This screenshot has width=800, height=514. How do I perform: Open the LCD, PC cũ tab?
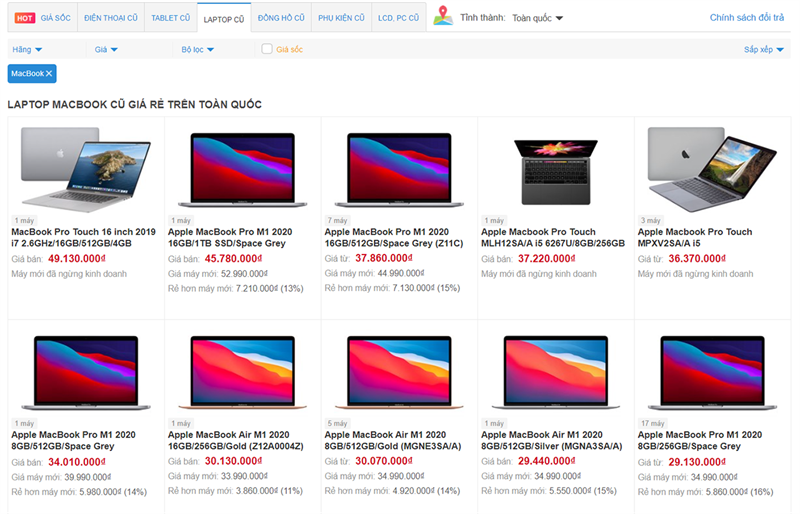point(398,18)
